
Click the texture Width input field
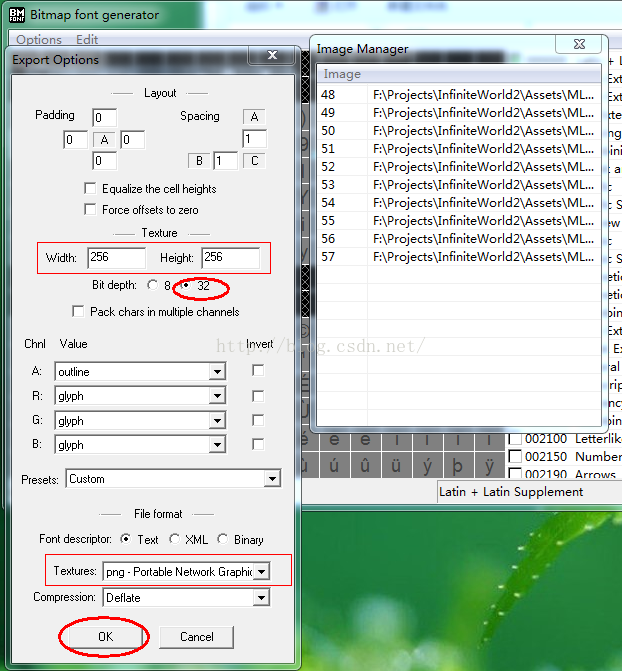(x=116, y=258)
